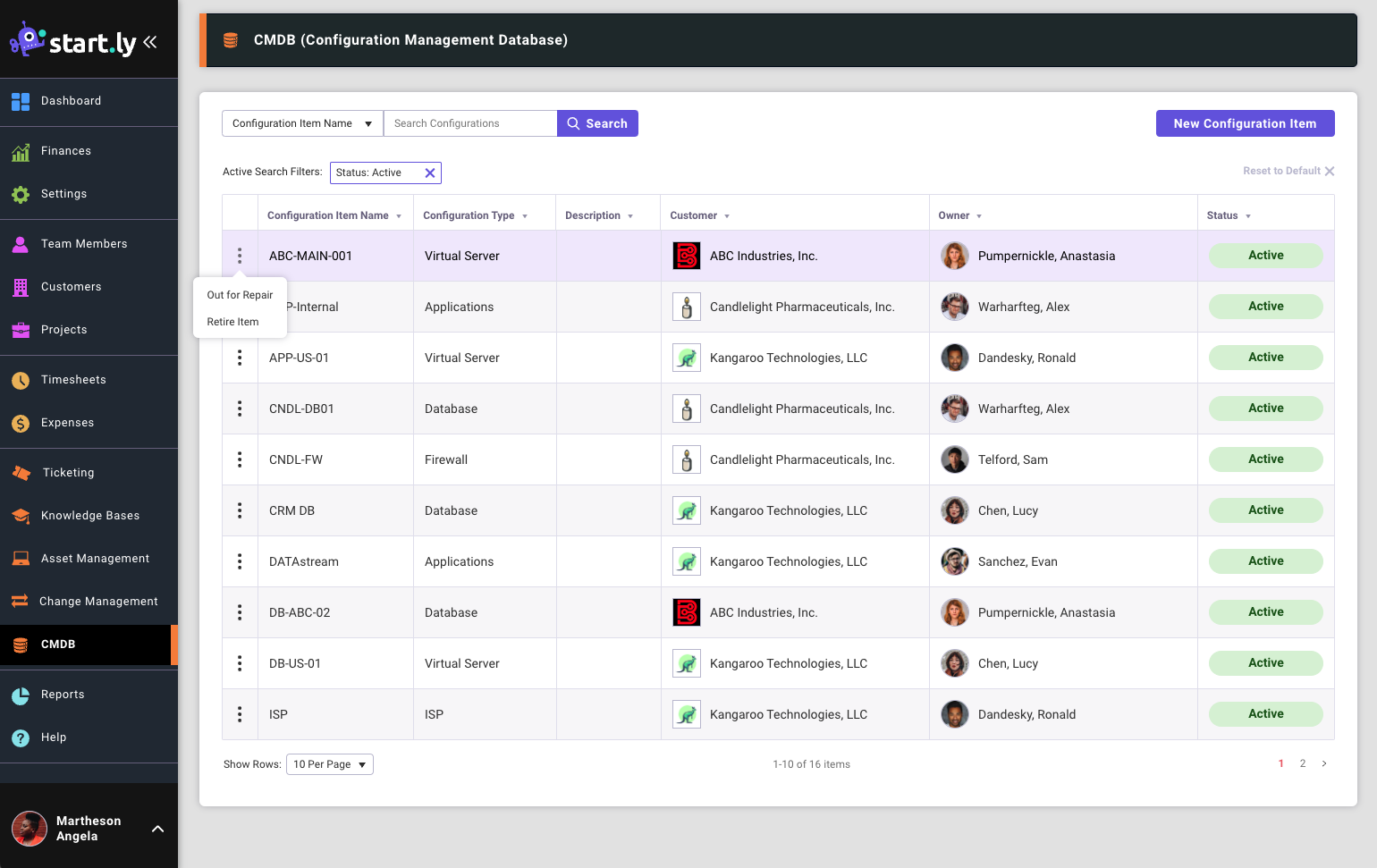The width and height of the screenshot is (1377, 868).
Task: Collapse sidebar using double chevron icon
Action: click(150, 42)
